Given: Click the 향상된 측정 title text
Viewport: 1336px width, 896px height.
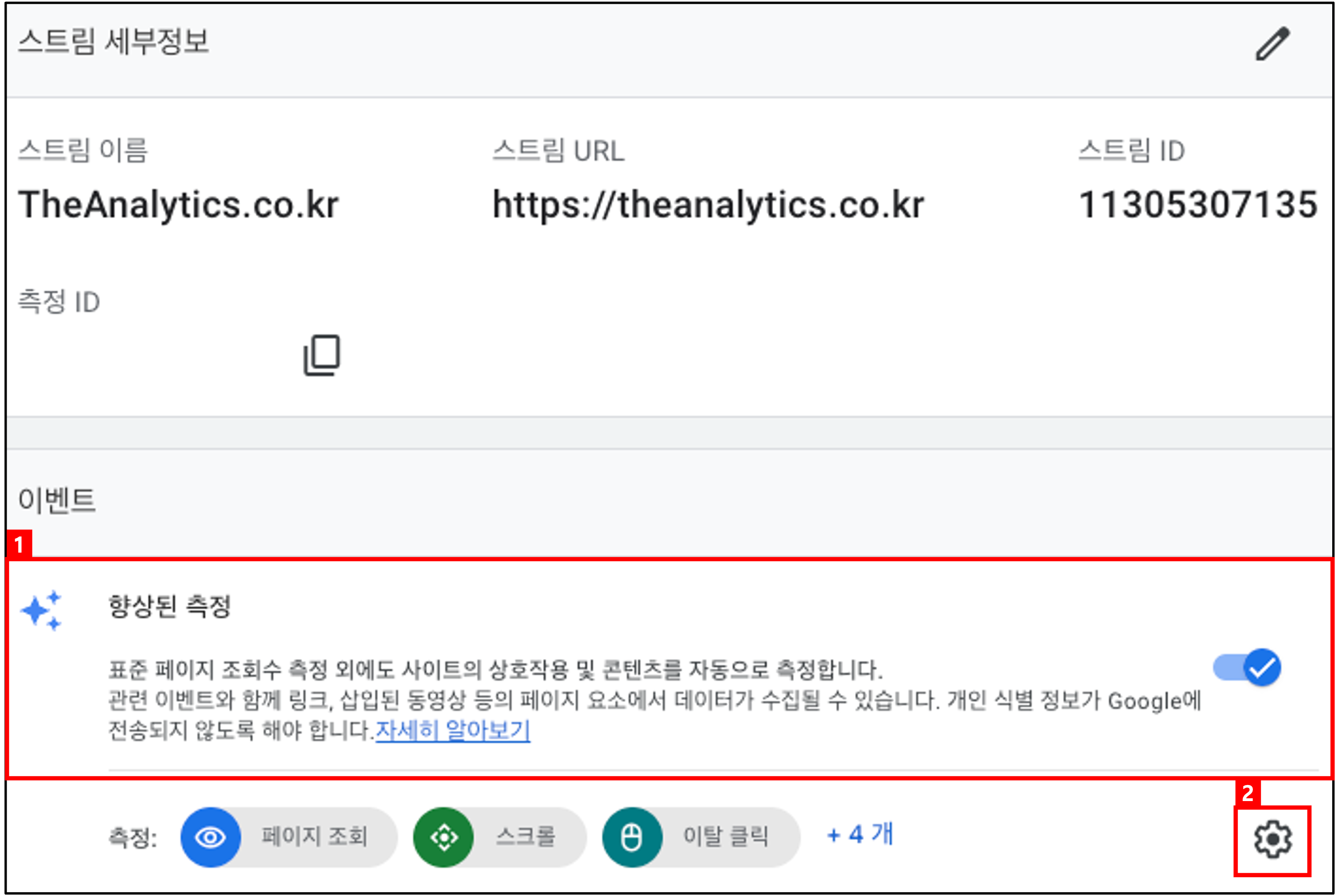Looking at the screenshot, I should pos(170,606).
